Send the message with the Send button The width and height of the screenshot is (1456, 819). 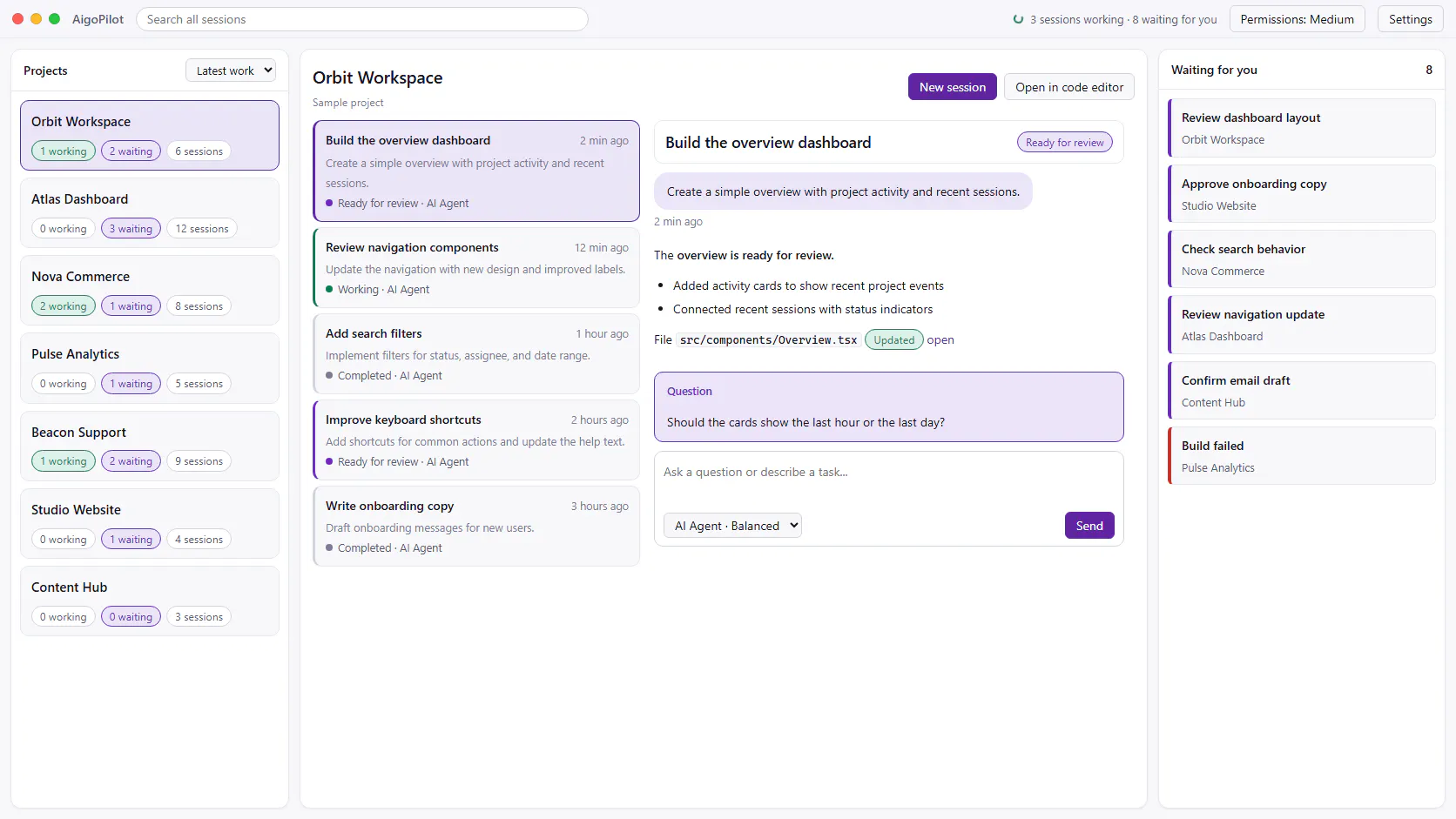(x=1089, y=526)
